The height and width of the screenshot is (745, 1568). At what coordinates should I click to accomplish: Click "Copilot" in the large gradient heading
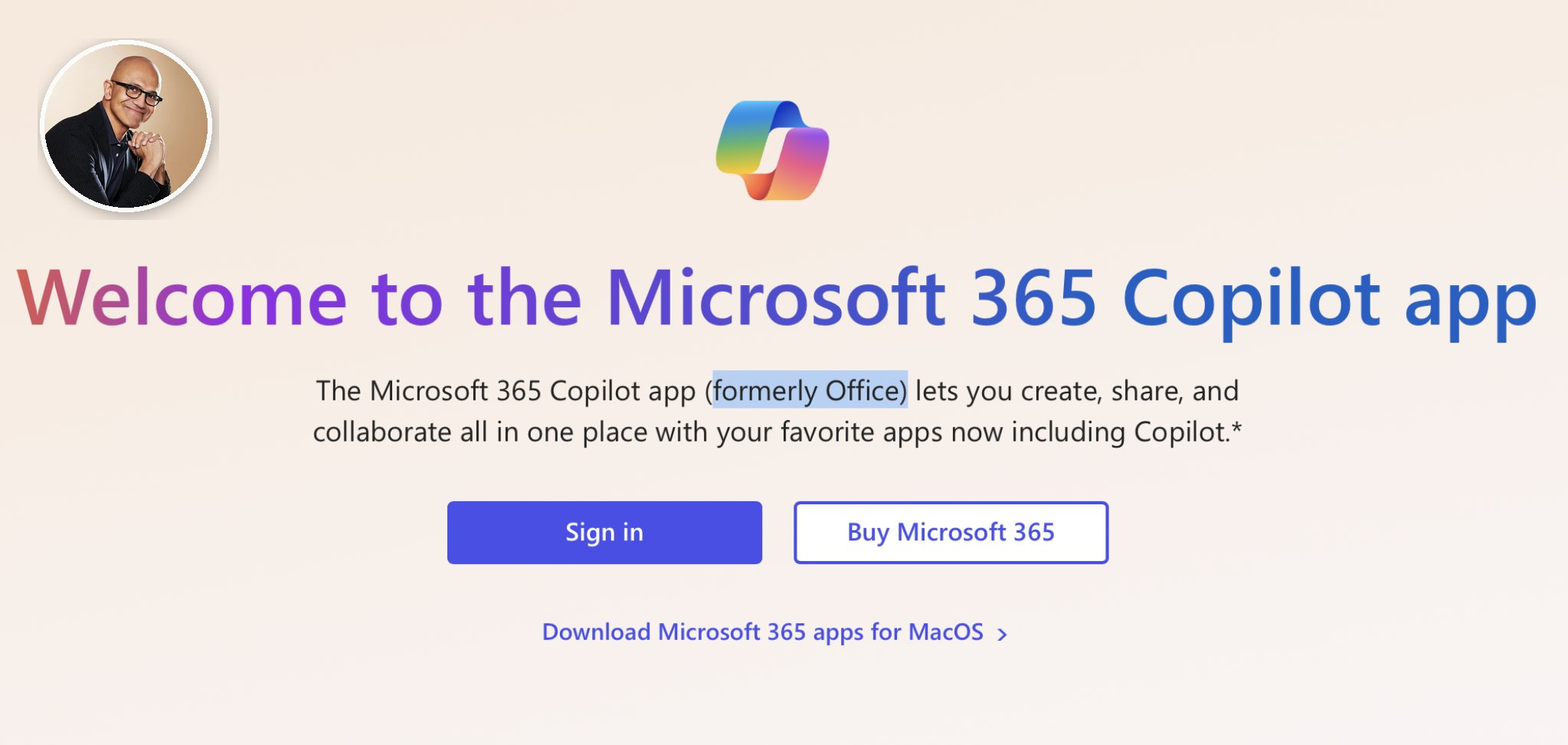point(1251,299)
